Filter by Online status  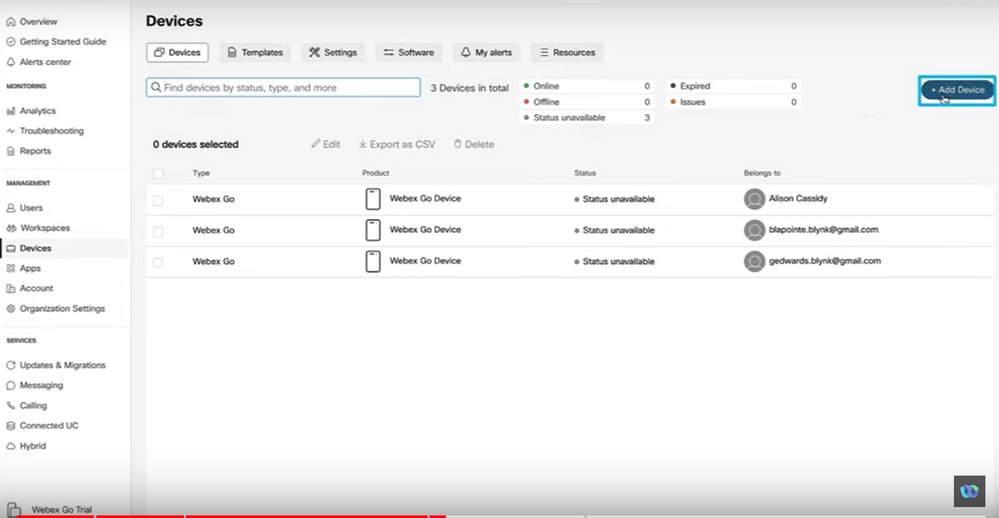pos(587,86)
